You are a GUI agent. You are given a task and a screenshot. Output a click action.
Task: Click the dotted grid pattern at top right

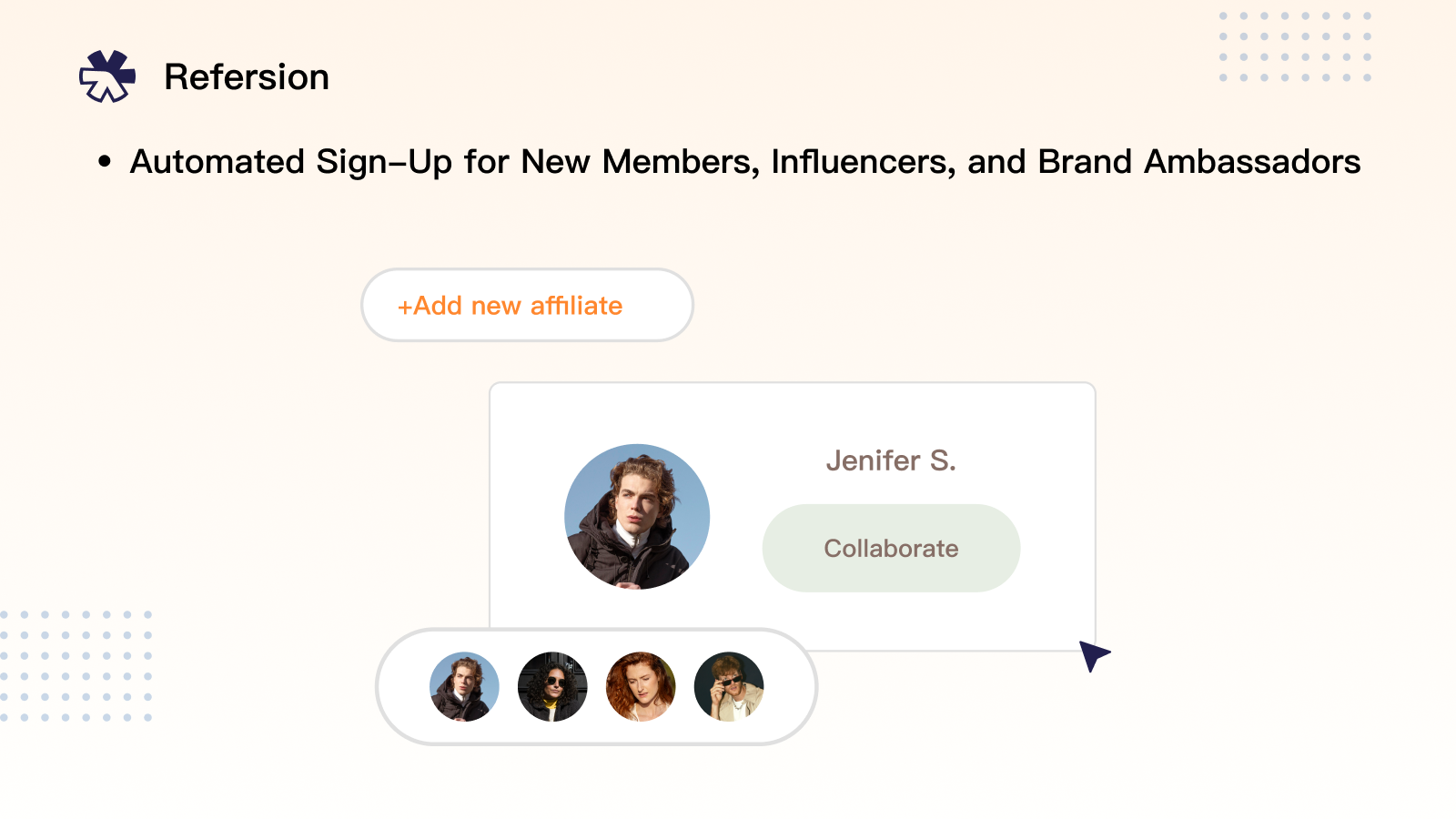pos(1295,46)
